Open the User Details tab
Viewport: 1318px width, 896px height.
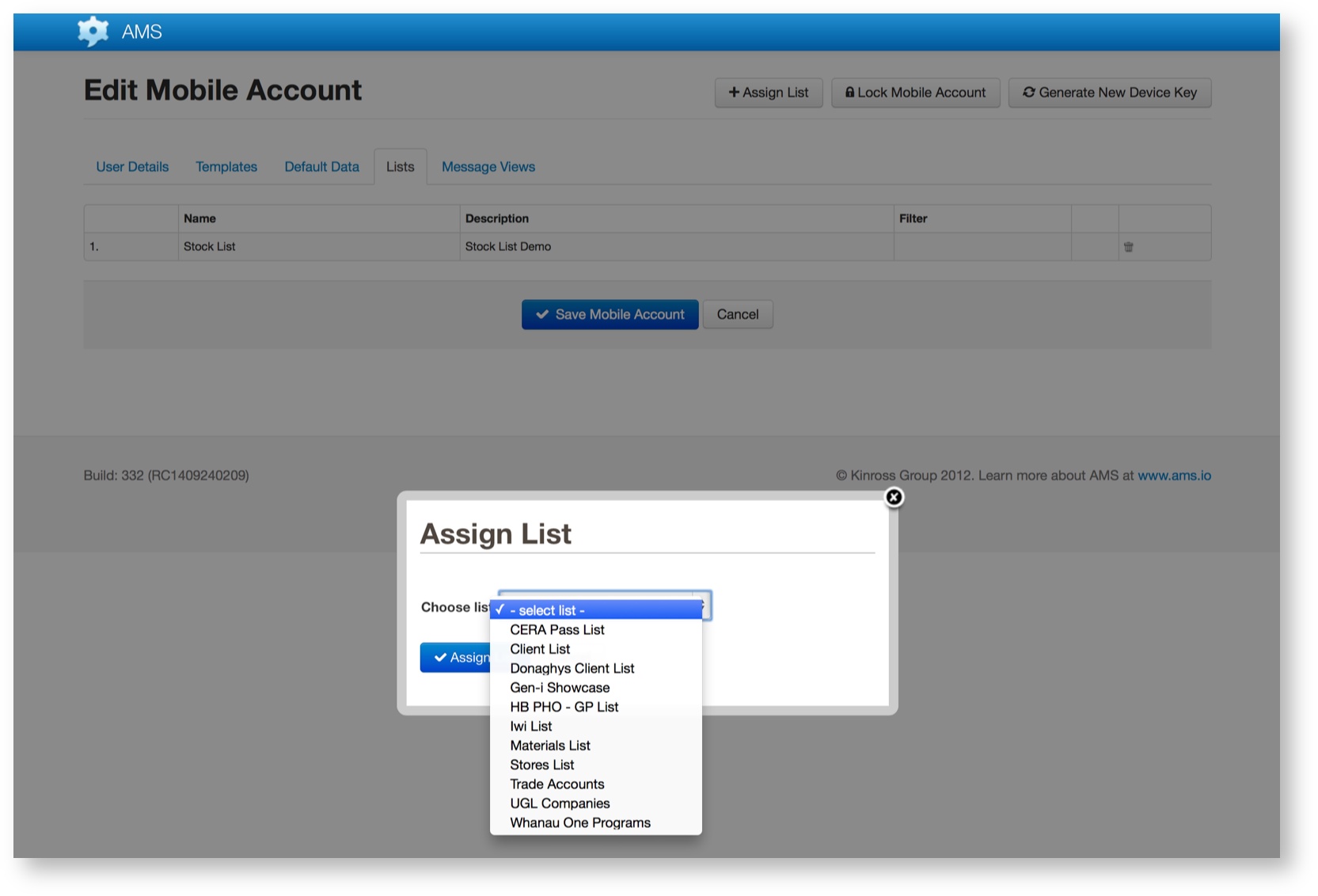pos(132,167)
